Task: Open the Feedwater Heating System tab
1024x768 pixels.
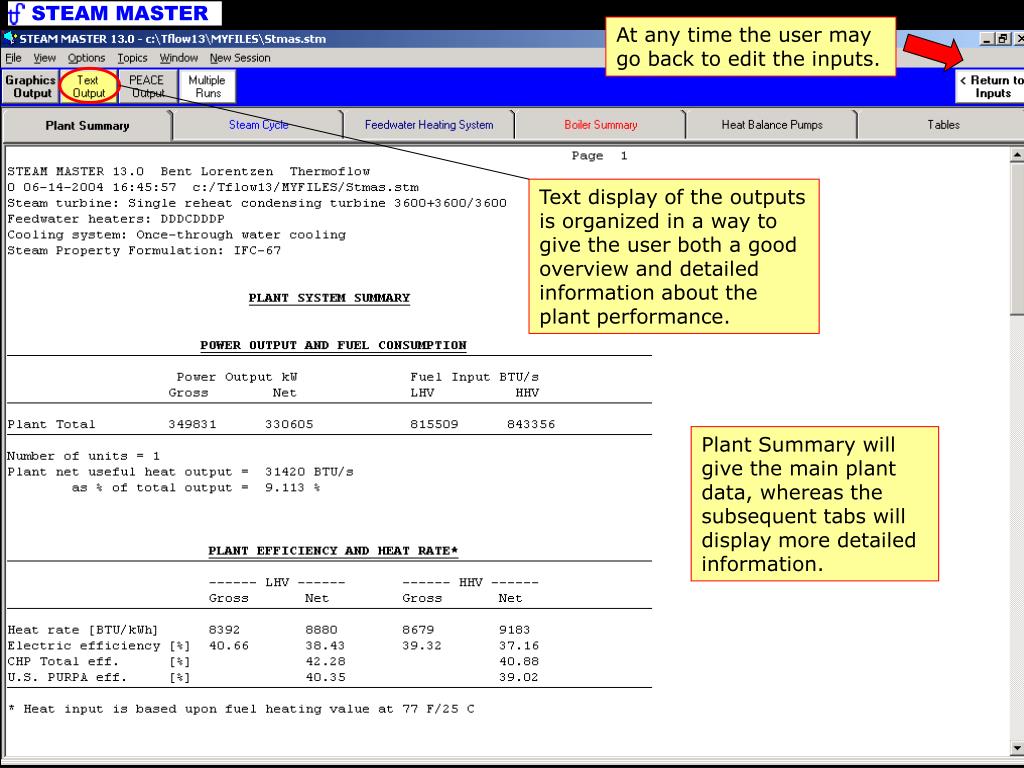Action: [429, 125]
